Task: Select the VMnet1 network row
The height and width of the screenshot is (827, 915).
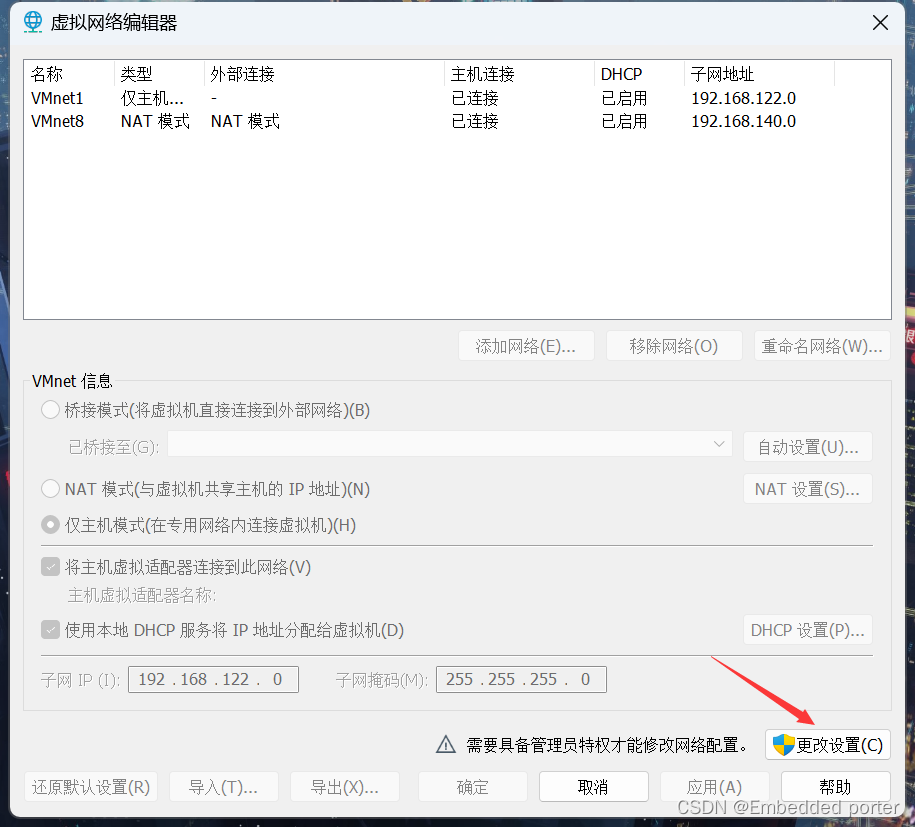Action: click(457, 98)
